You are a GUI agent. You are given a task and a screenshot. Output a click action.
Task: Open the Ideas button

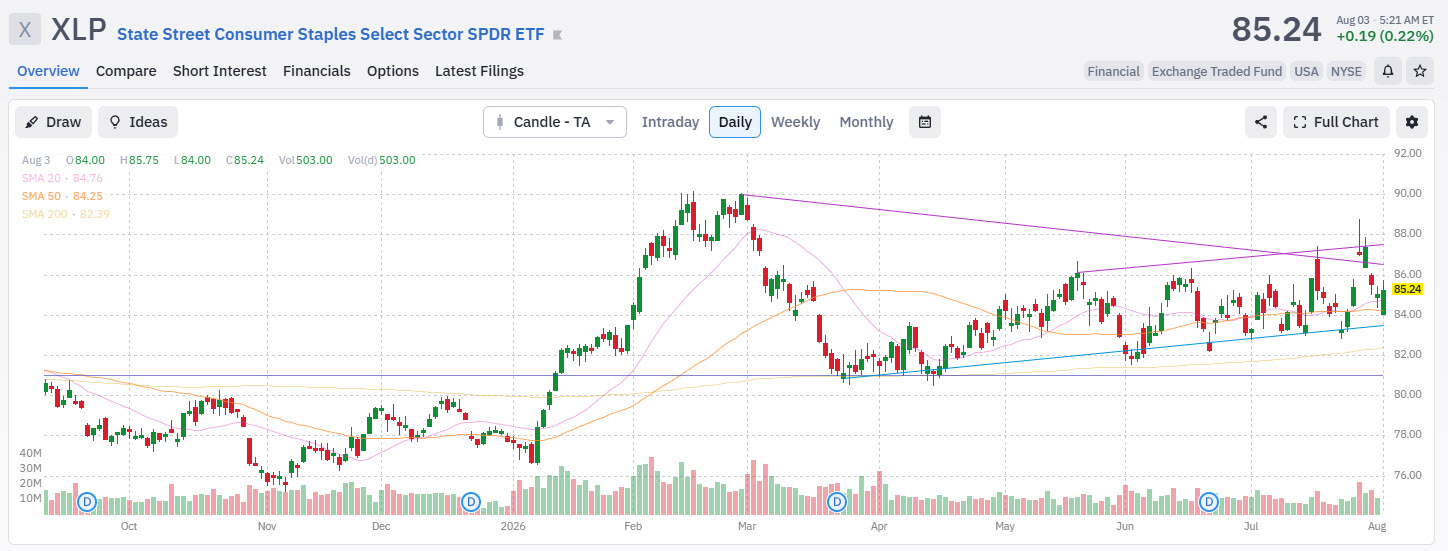(x=138, y=122)
